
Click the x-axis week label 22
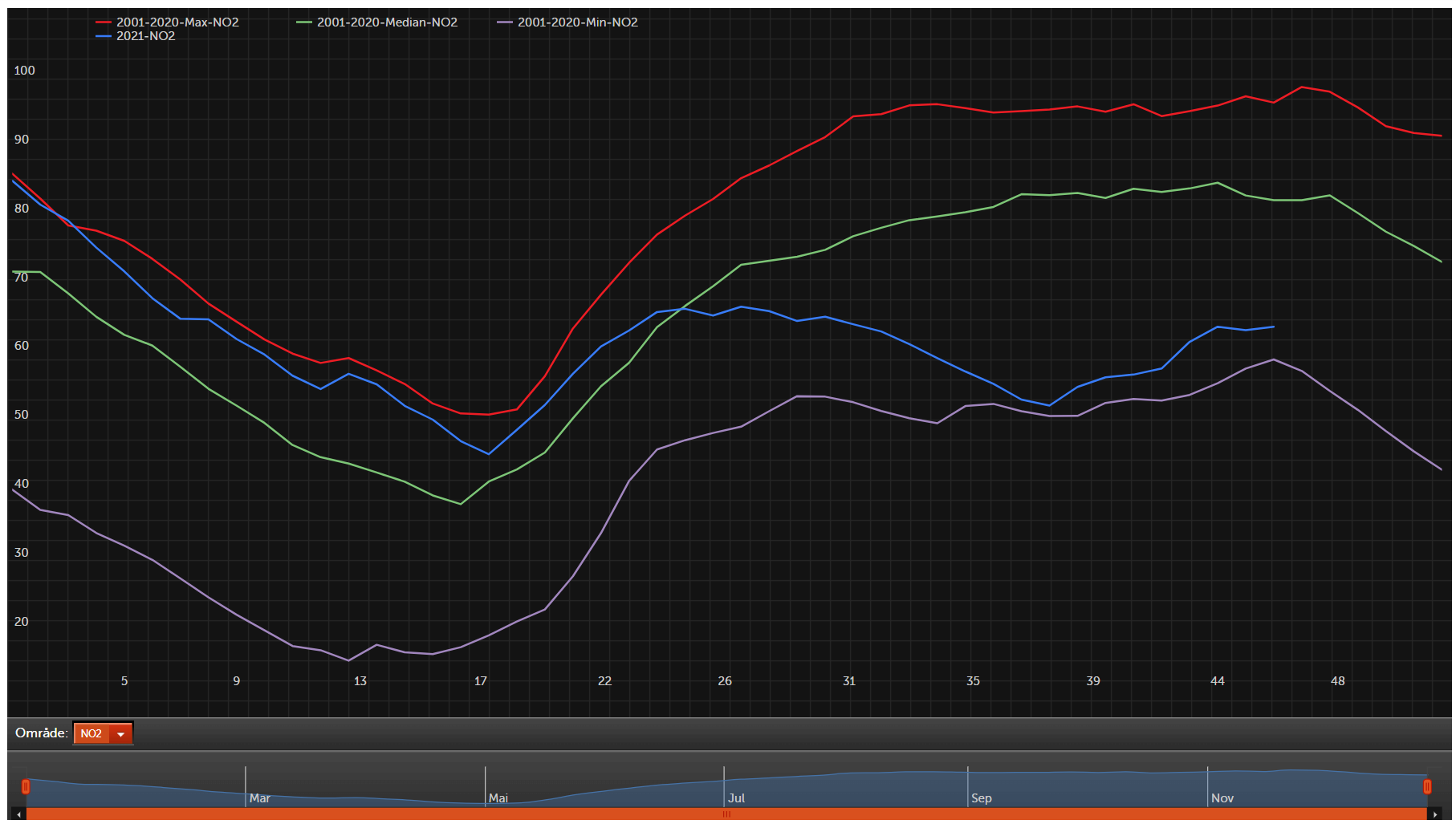[604, 681]
